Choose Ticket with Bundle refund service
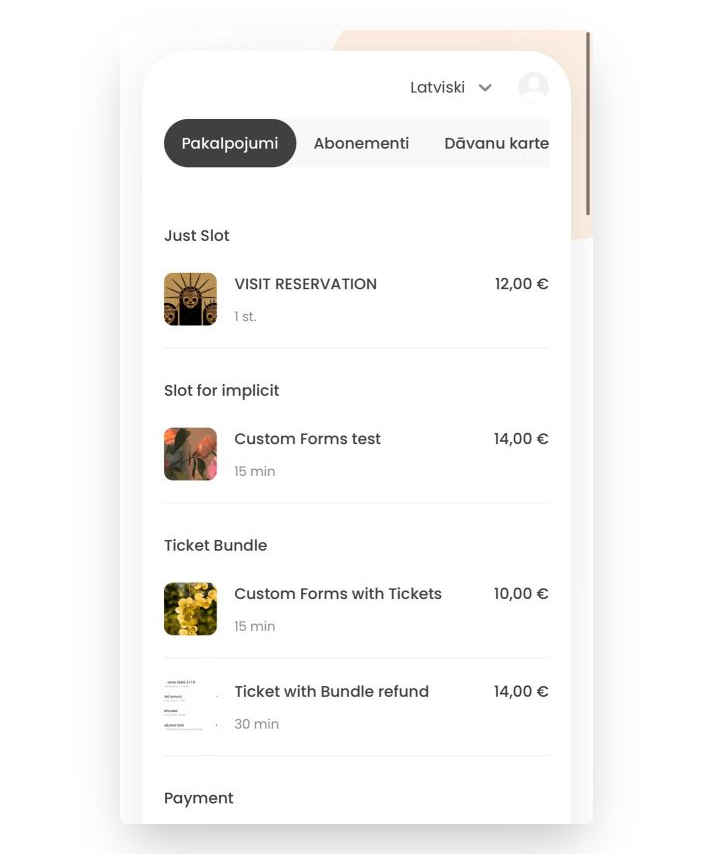 click(356, 706)
